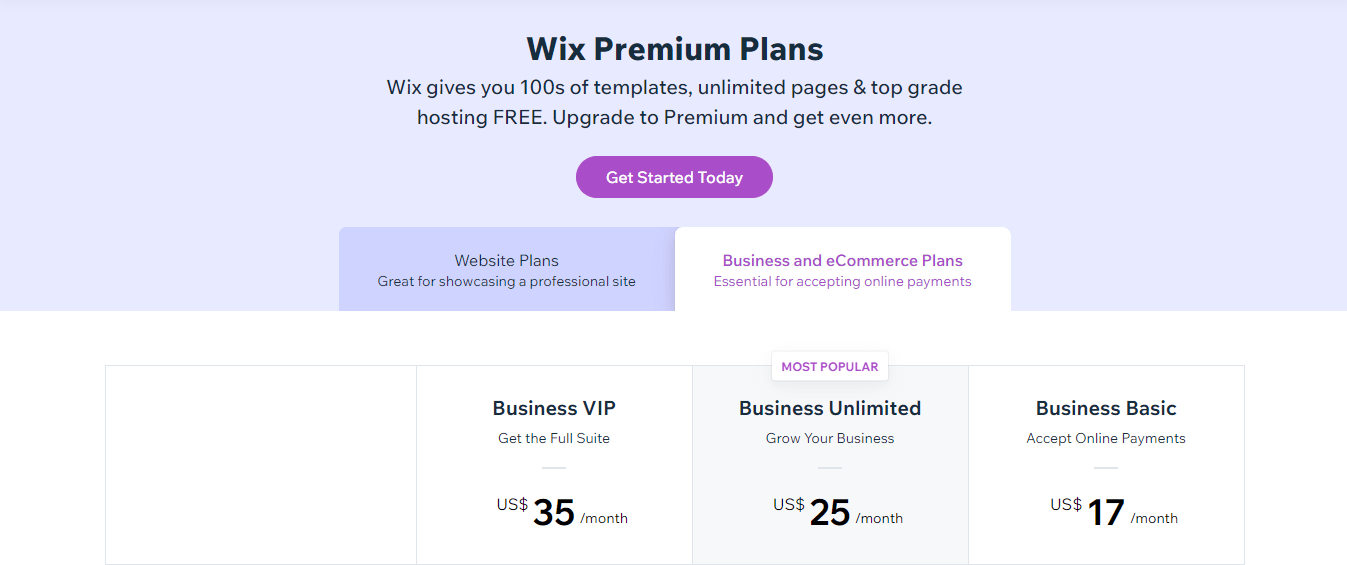Viewport: 1347px width, 565px height.
Task: Click the 'Grow Your Business' subtitle
Action: point(830,438)
